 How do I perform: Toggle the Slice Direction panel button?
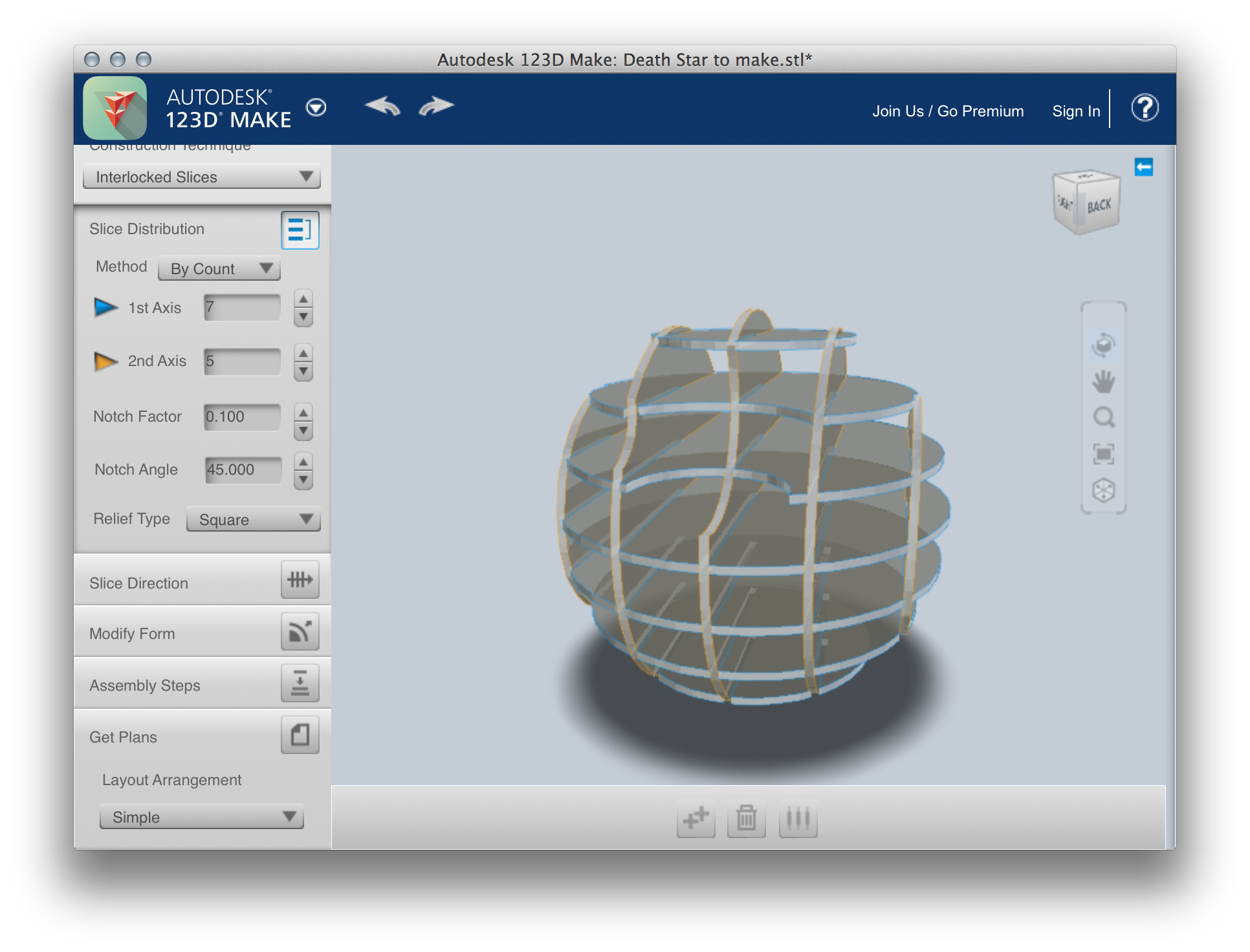point(300,580)
